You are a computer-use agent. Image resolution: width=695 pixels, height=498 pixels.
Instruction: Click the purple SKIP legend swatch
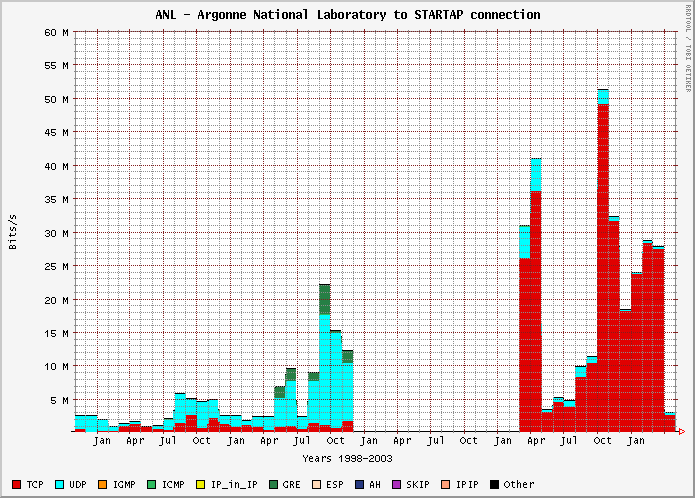(x=396, y=484)
